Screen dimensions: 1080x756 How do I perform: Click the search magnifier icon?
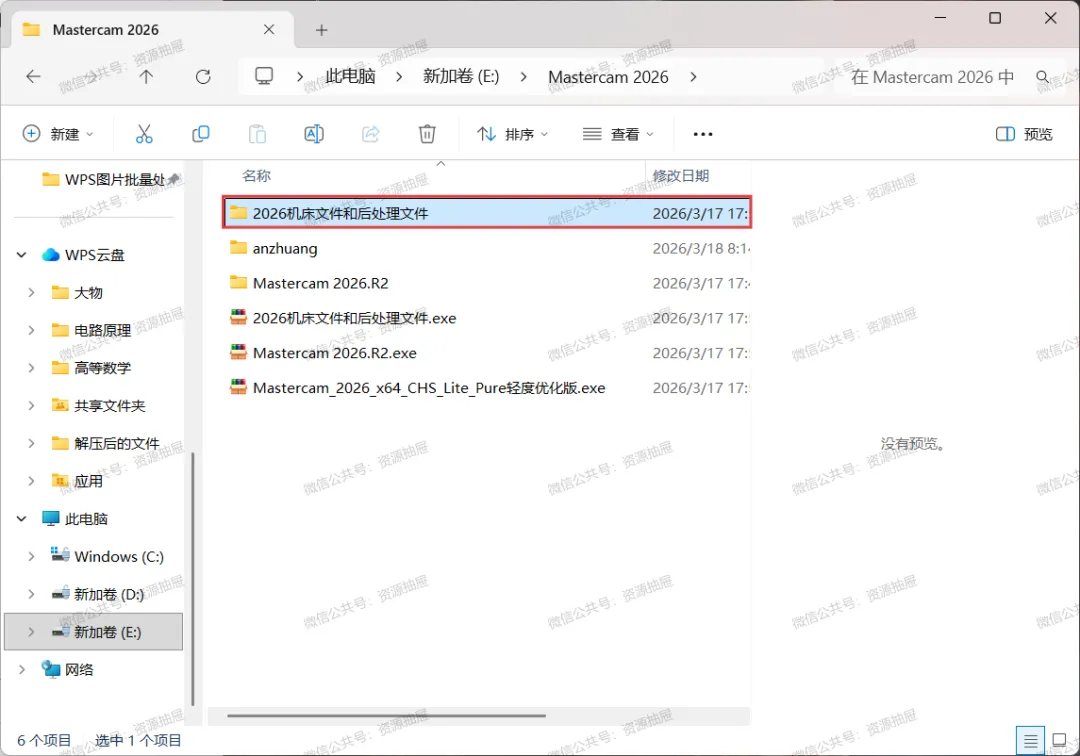tap(1043, 76)
